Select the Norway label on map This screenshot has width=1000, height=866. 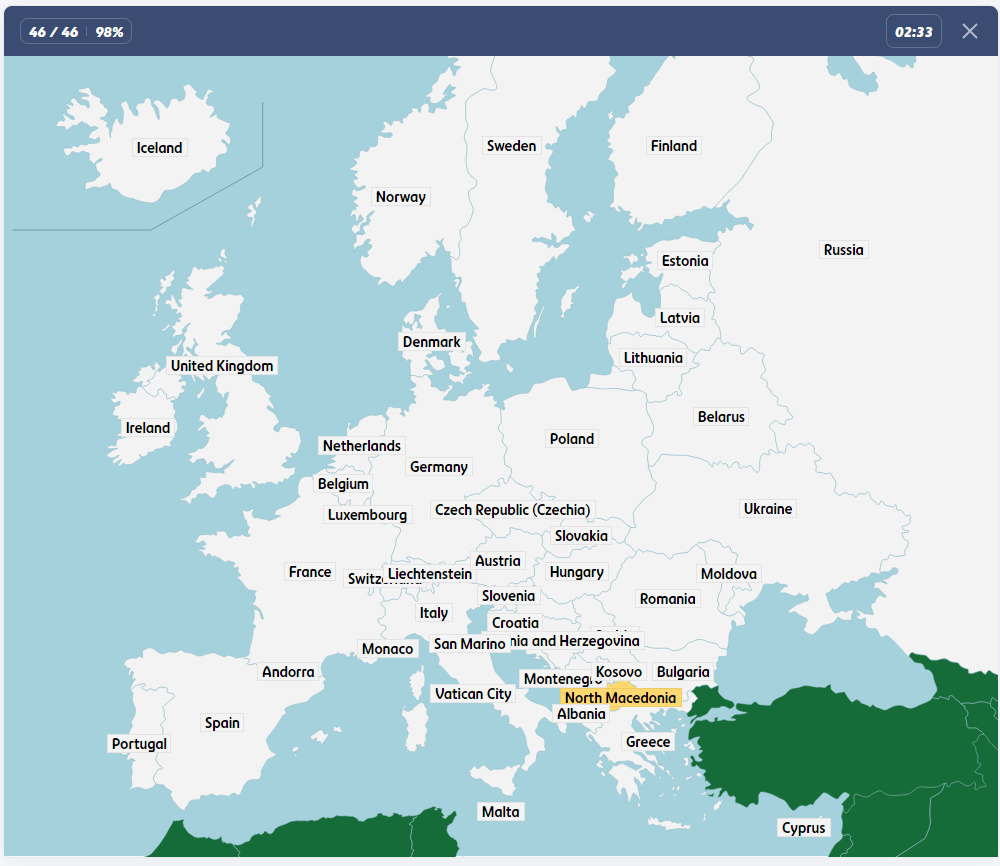coord(400,197)
